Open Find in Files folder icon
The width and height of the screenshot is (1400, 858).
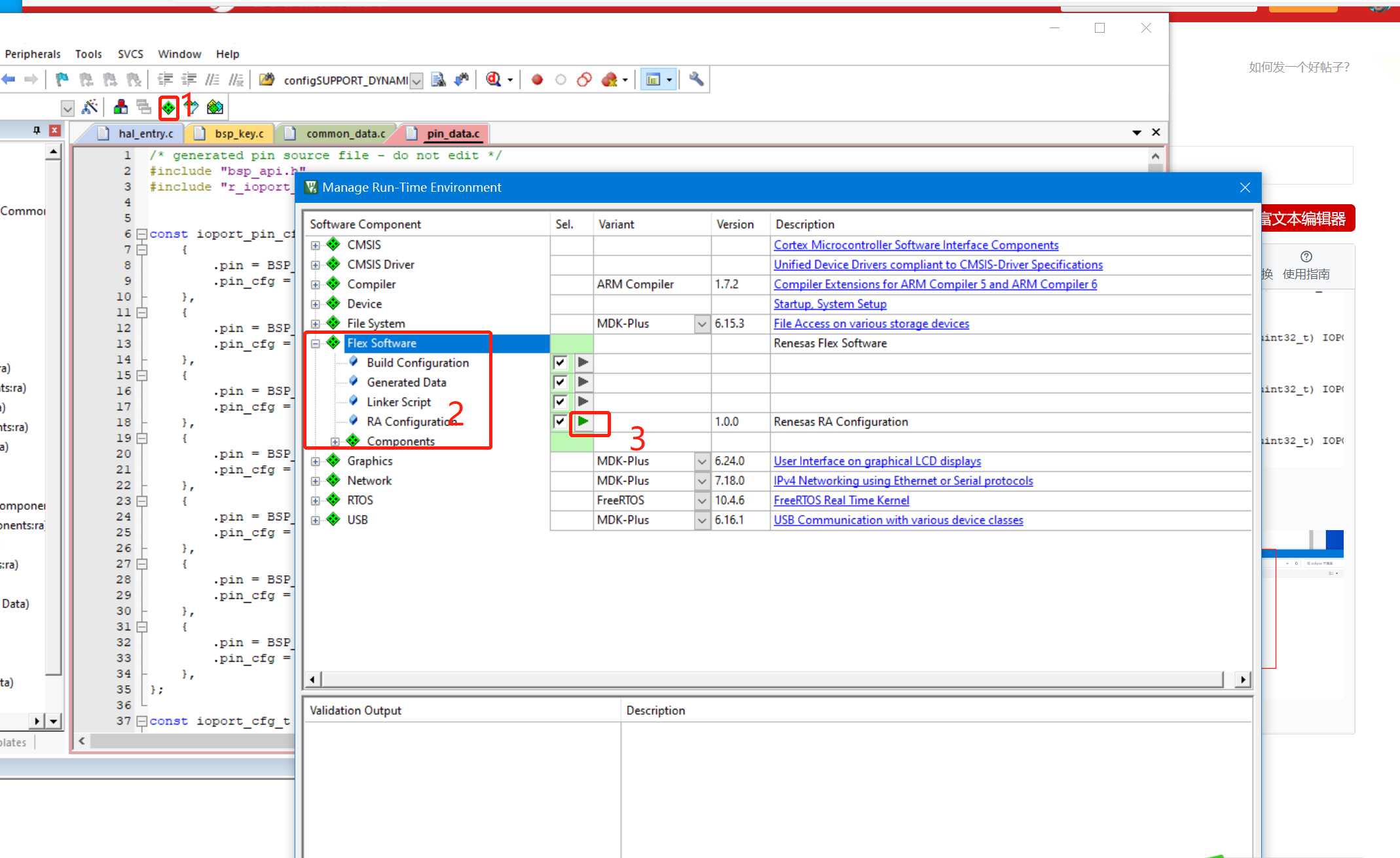pyautogui.click(x=267, y=80)
